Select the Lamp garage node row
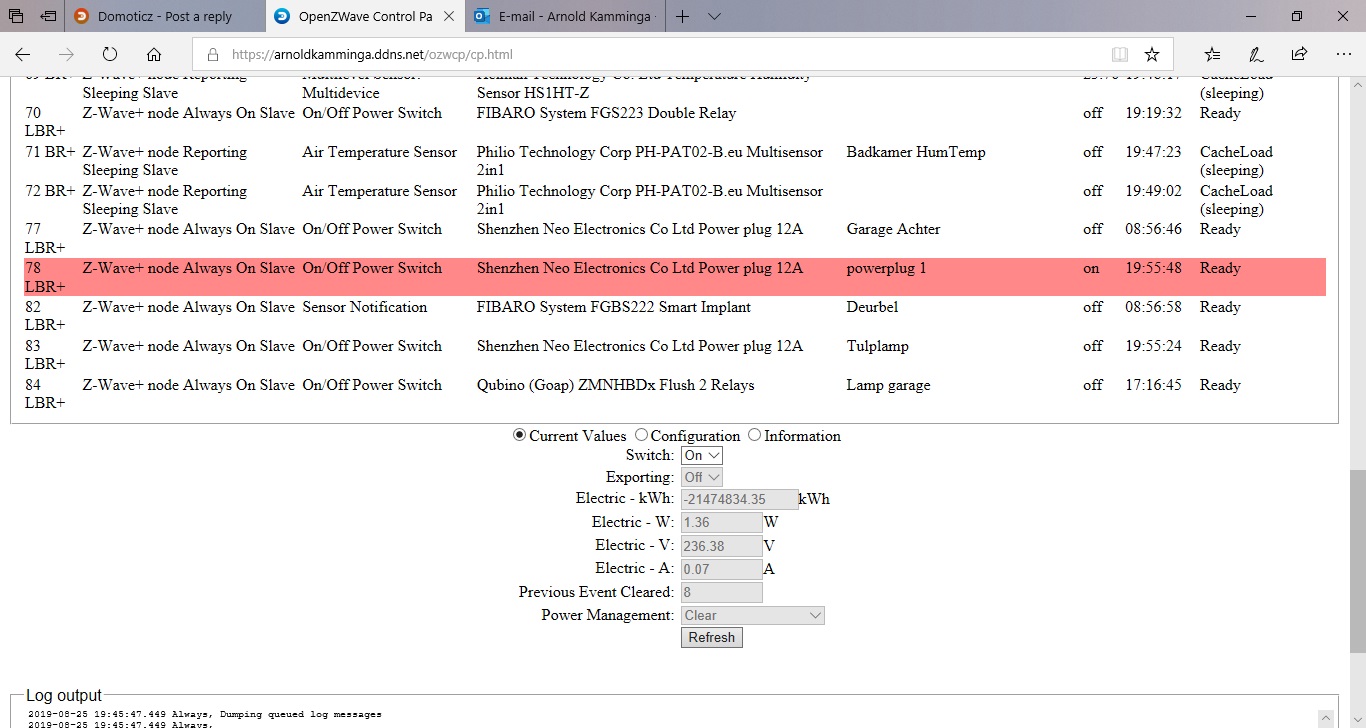Viewport: 1366px width, 728px height. 675,394
